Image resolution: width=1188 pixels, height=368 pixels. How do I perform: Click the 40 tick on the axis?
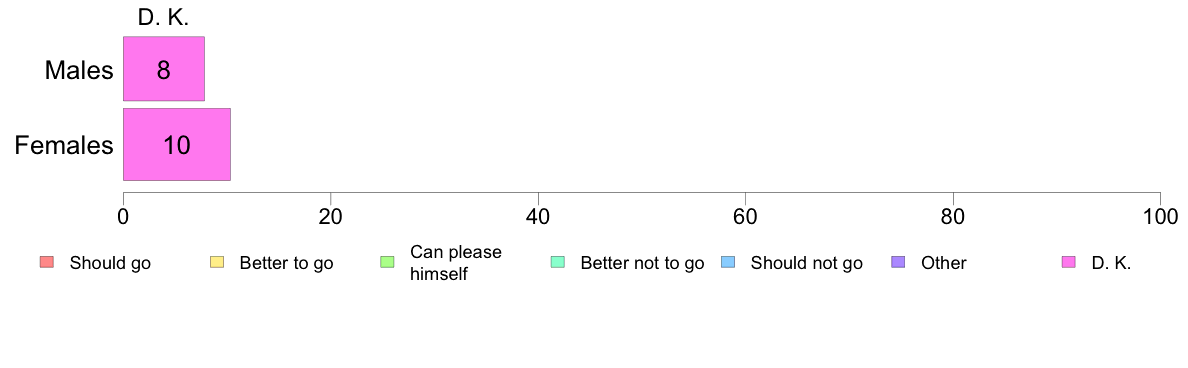coord(538,216)
